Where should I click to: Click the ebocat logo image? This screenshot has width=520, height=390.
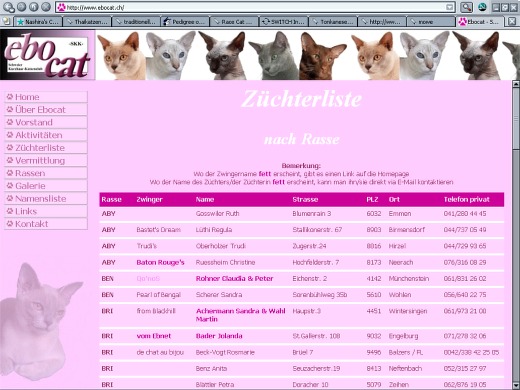pyautogui.click(x=48, y=55)
